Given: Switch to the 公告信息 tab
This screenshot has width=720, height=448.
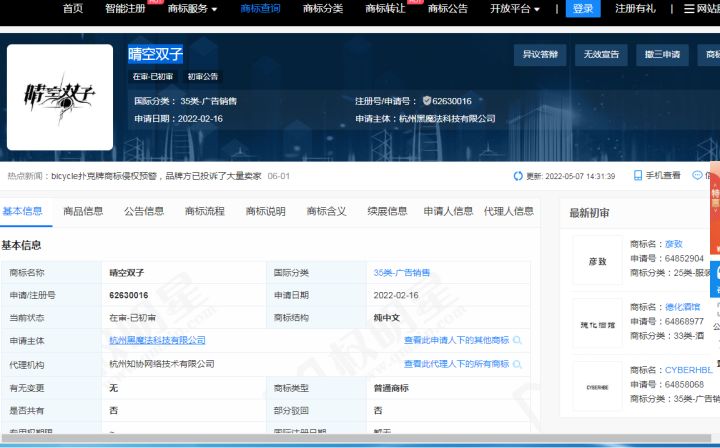Looking at the screenshot, I should [144, 211].
